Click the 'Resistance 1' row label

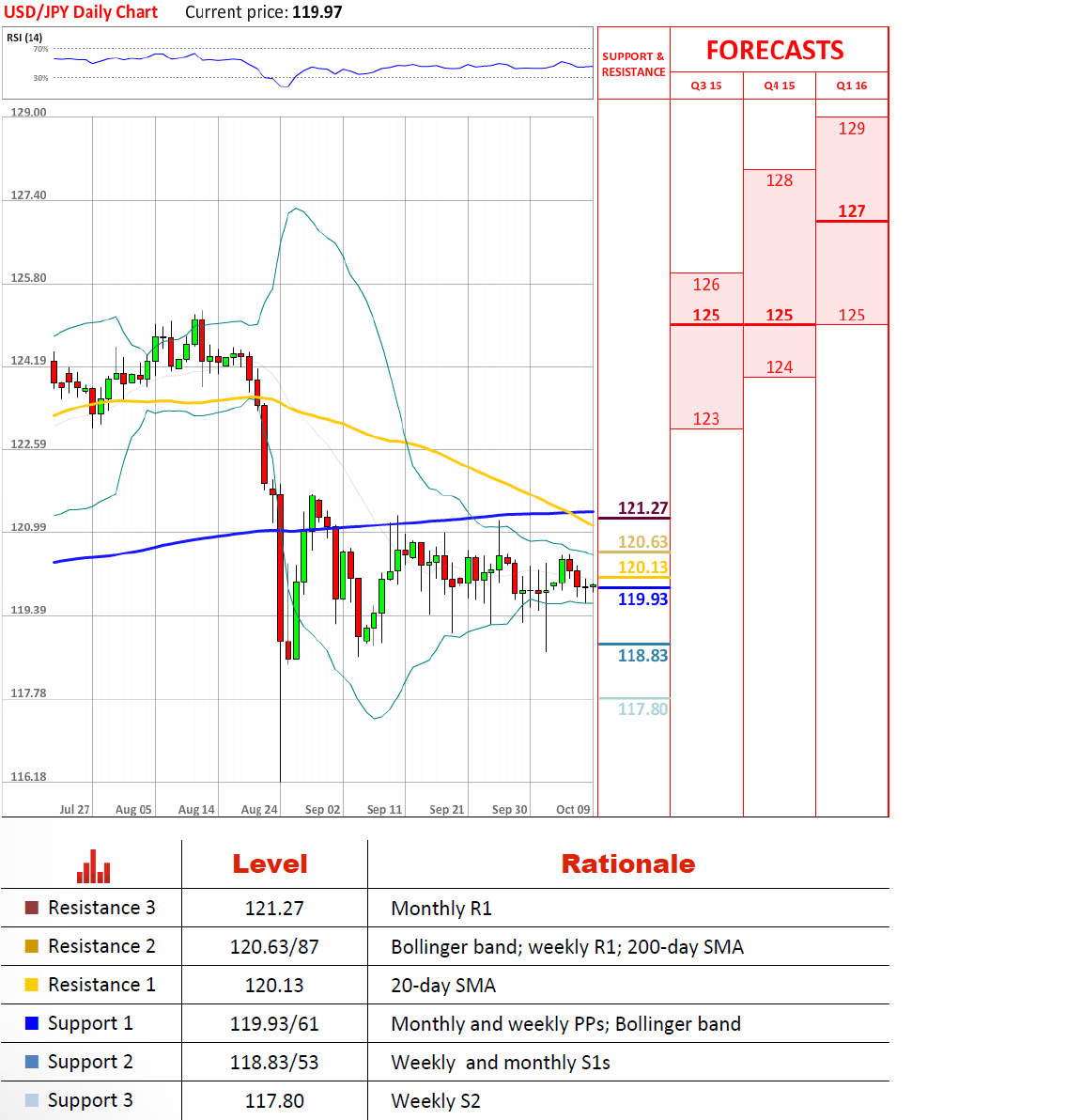(x=101, y=985)
